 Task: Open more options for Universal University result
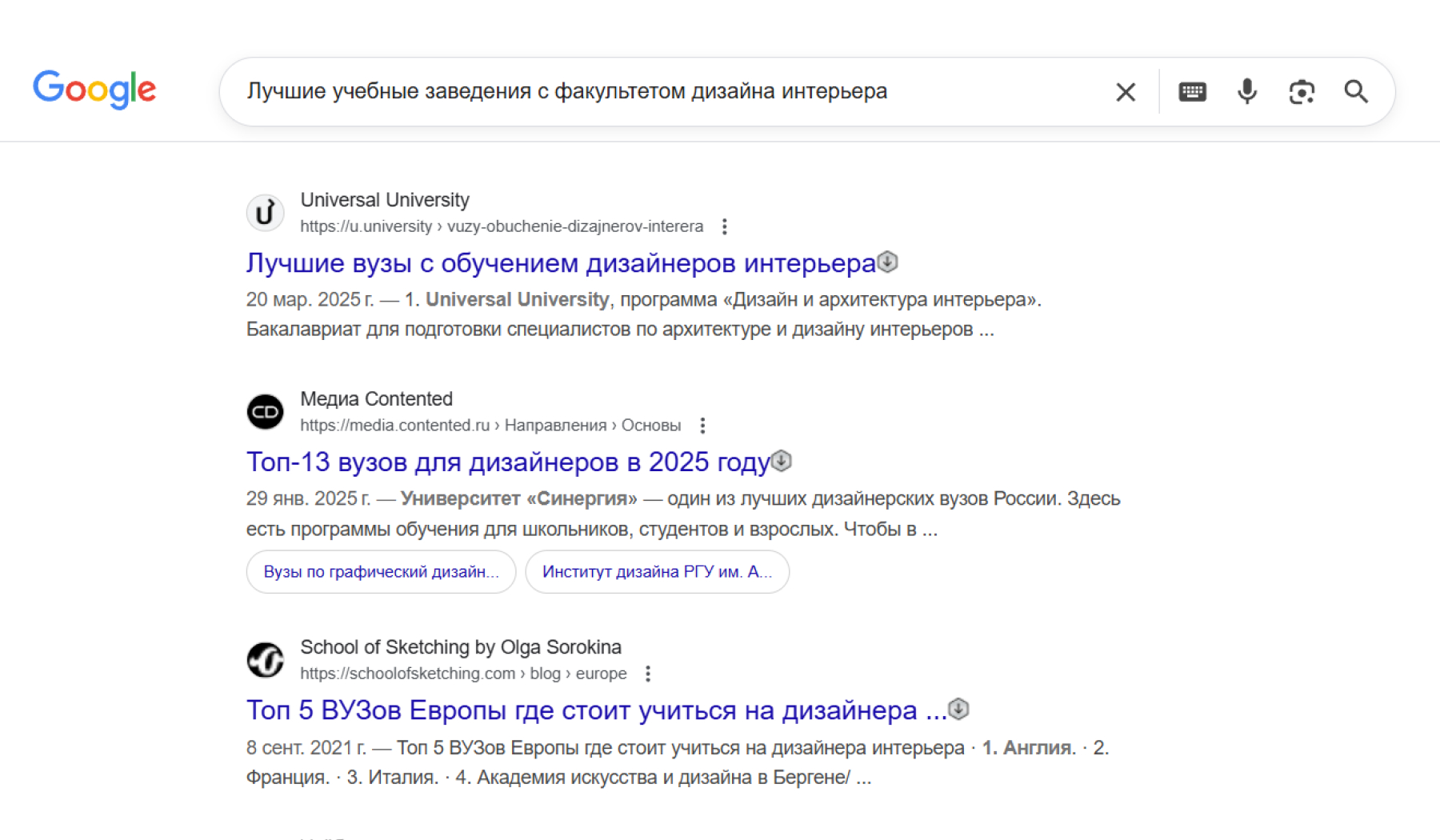click(724, 226)
